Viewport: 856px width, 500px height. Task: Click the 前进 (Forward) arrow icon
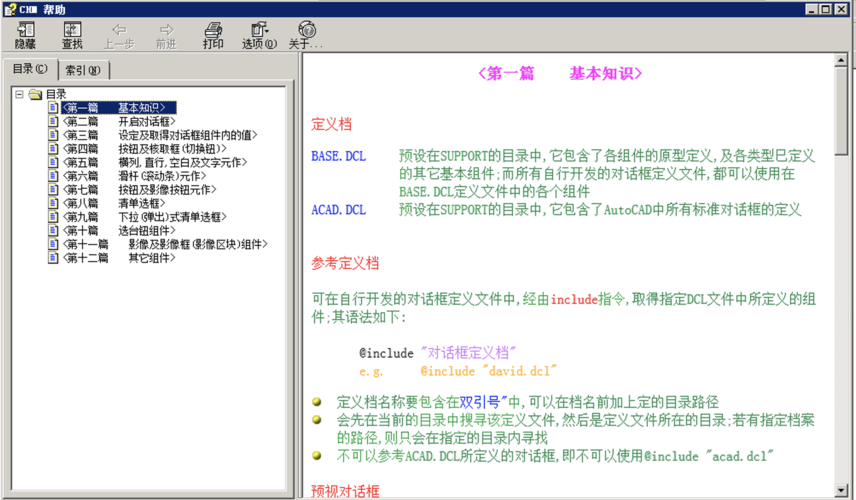(x=166, y=35)
